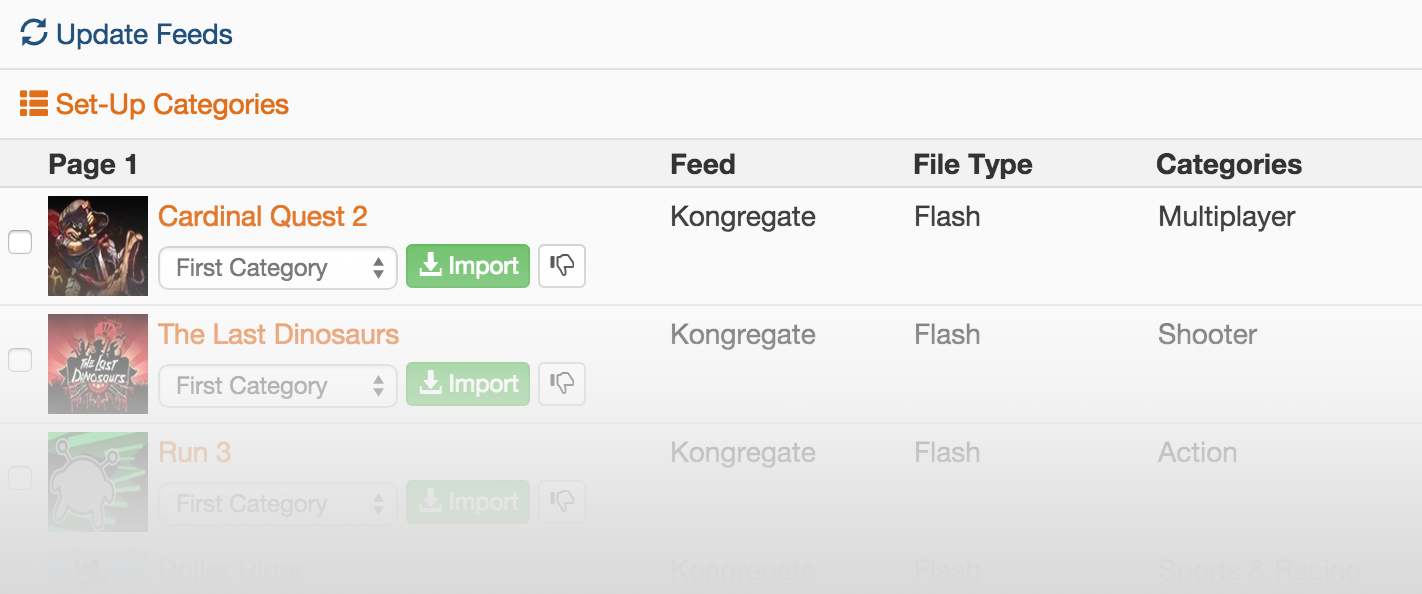Open First Category dropdown for The Last Dinosaurs
The image size is (1422, 594).
(278, 386)
